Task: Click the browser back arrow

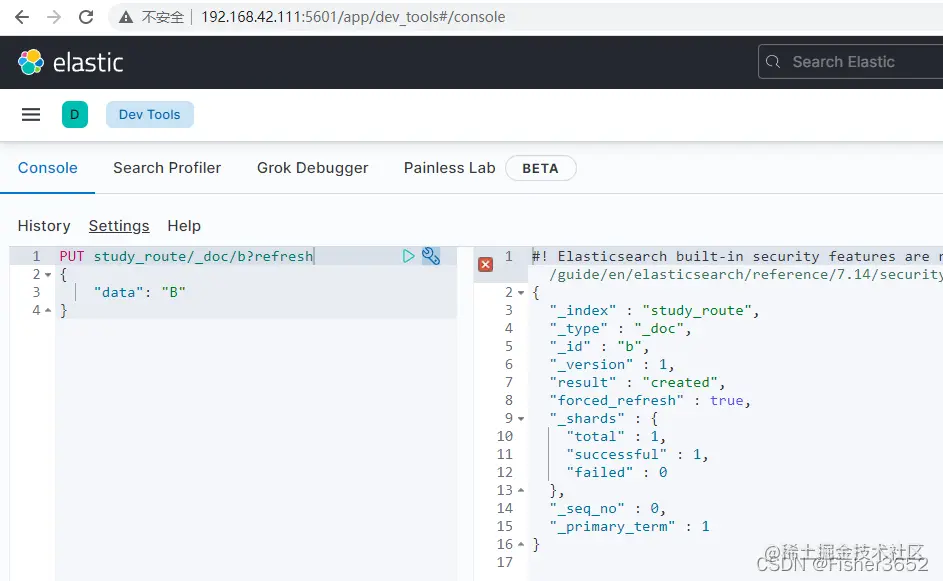Action: point(22,17)
